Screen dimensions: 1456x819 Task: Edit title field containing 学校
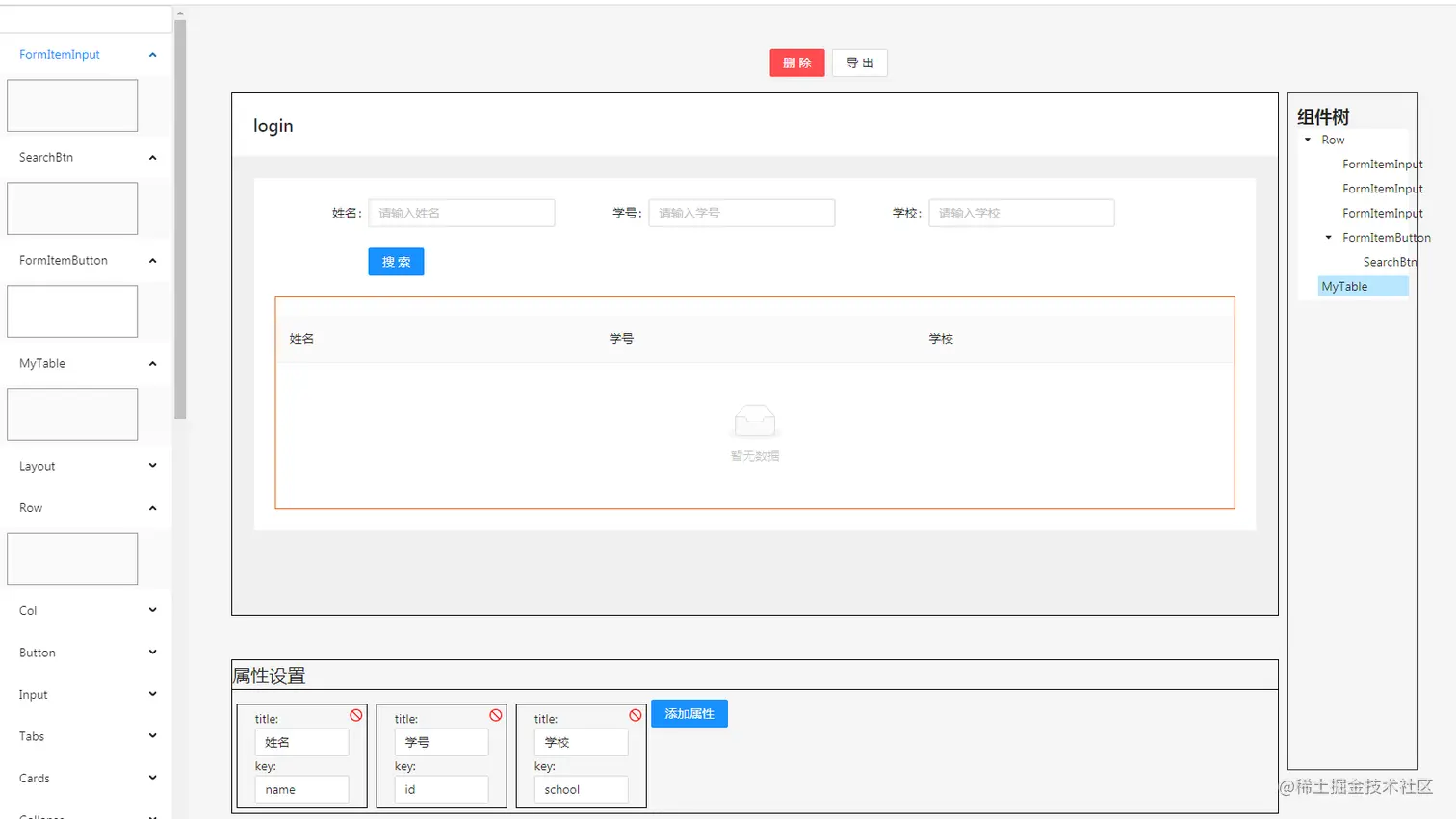[581, 742]
